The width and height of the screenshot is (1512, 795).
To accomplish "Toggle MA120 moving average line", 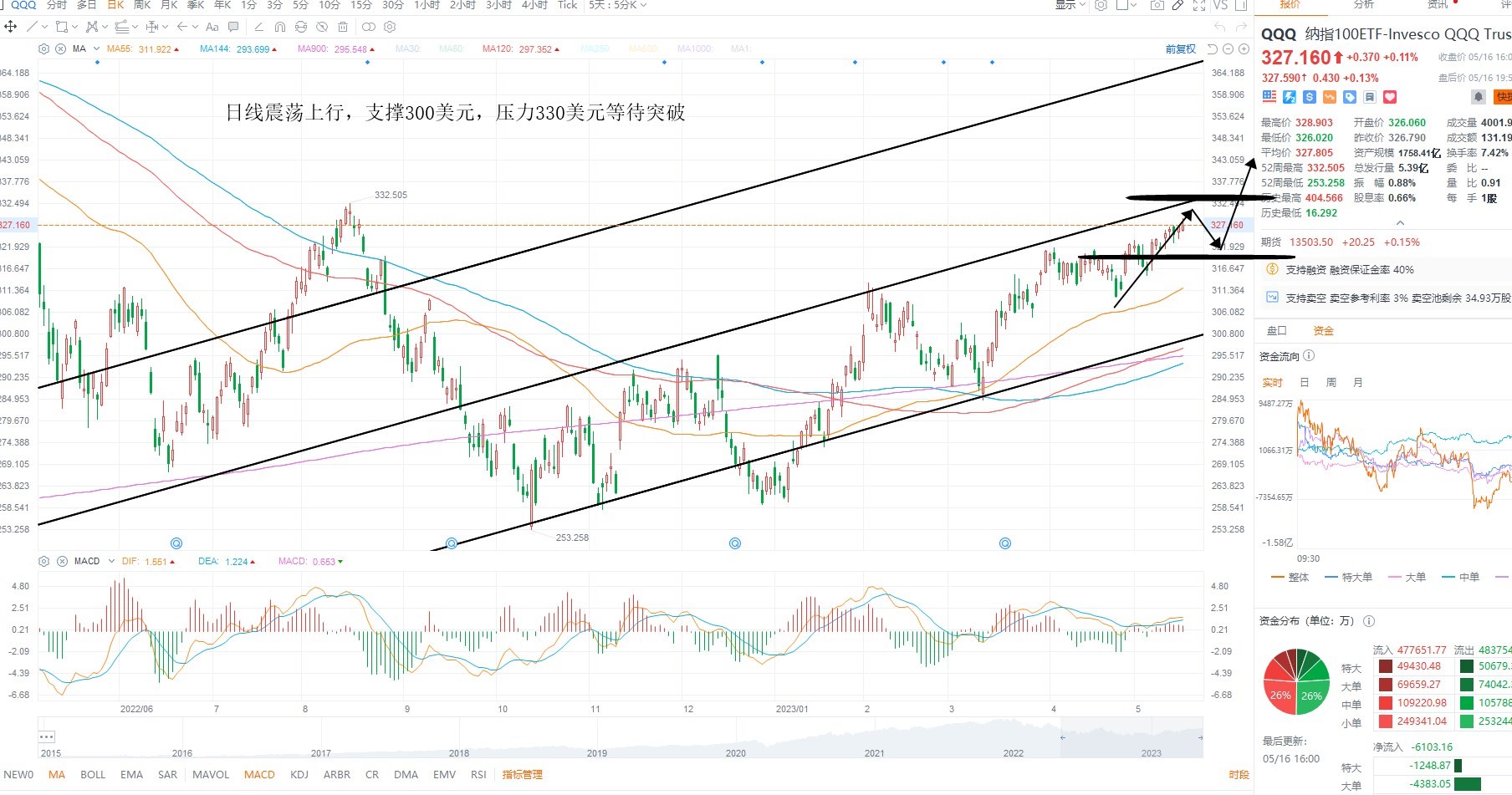I will [521, 49].
